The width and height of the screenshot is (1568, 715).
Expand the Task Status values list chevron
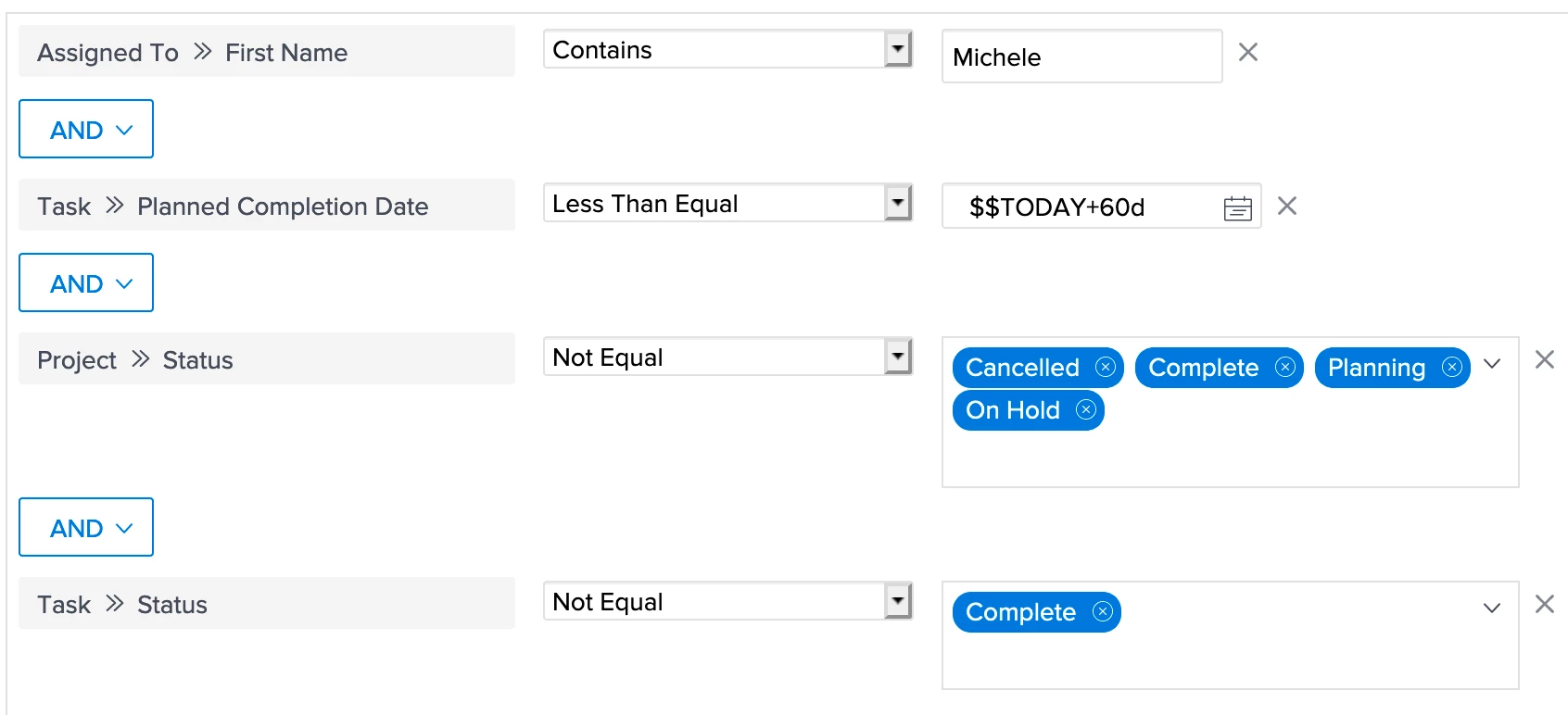pos(1492,609)
